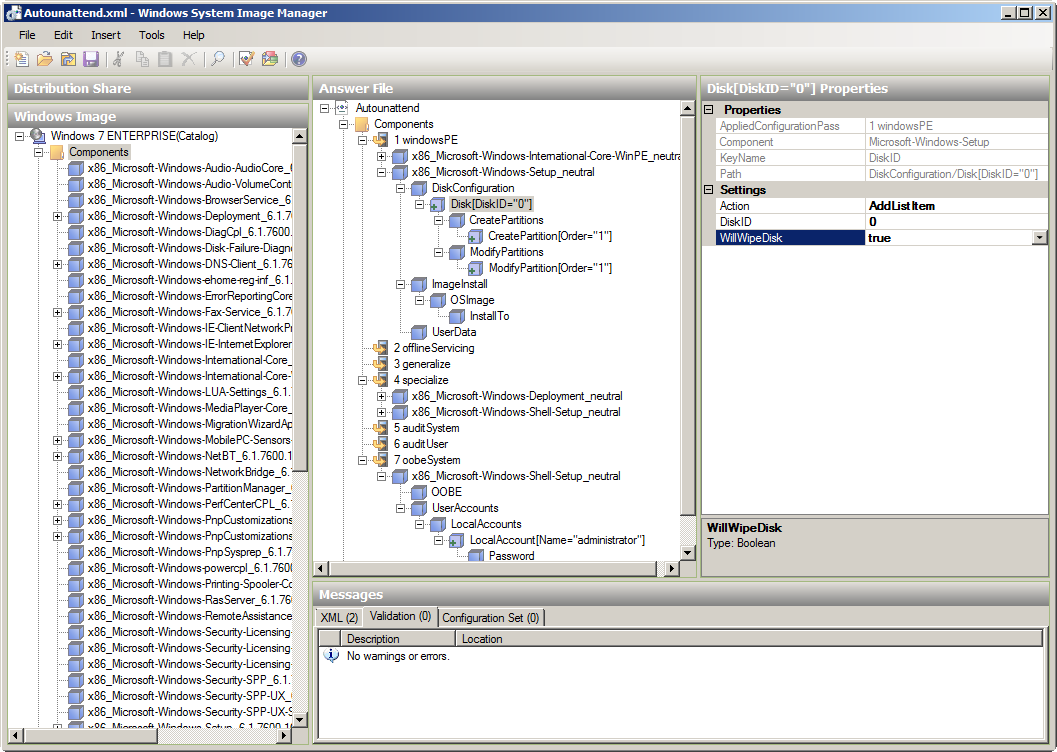
Task: Click the Delete X toolbar icon
Action: [x=189, y=59]
